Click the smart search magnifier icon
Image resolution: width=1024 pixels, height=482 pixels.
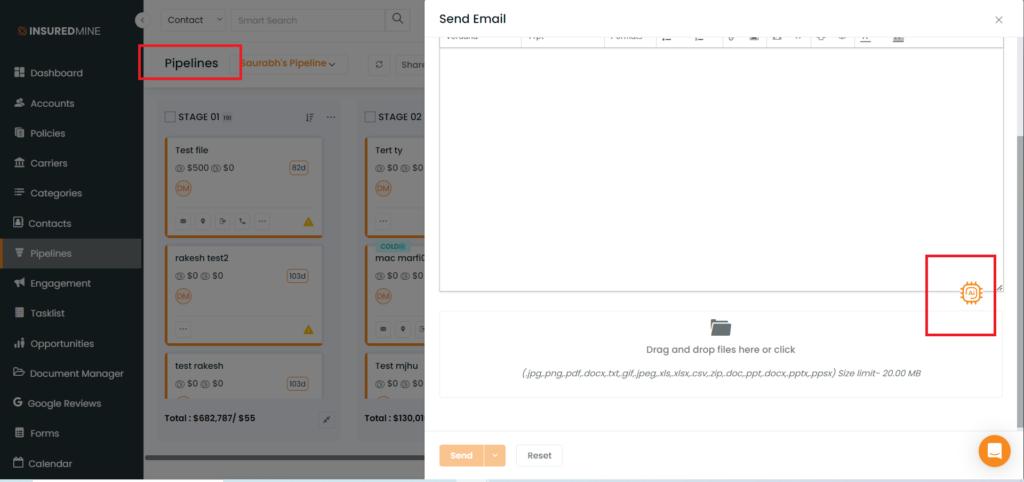click(398, 19)
